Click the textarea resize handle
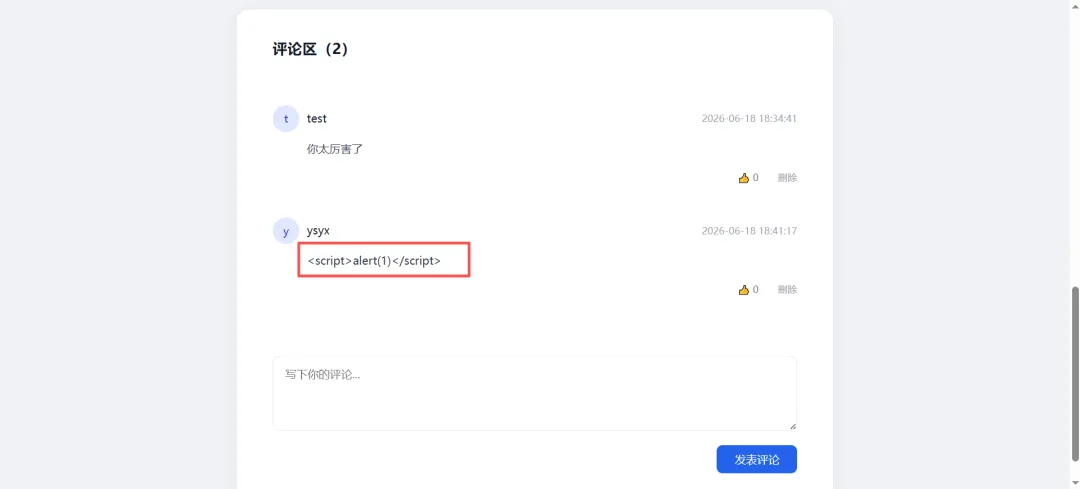 click(x=792, y=426)
